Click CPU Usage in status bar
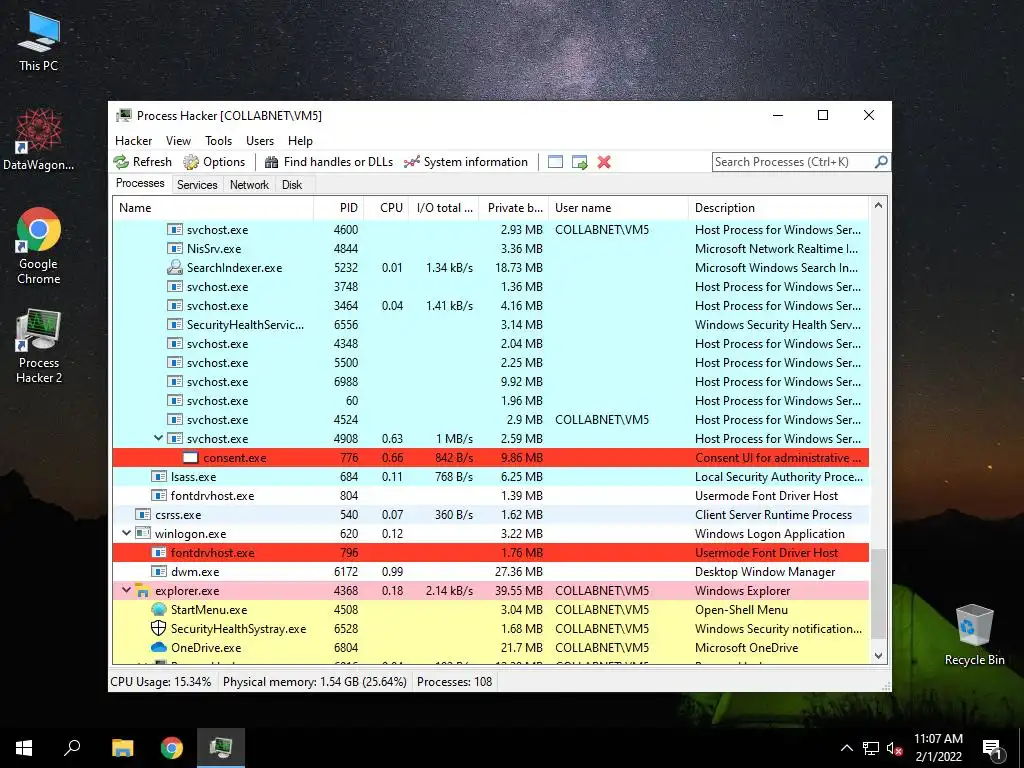 [x=161, y=682]
